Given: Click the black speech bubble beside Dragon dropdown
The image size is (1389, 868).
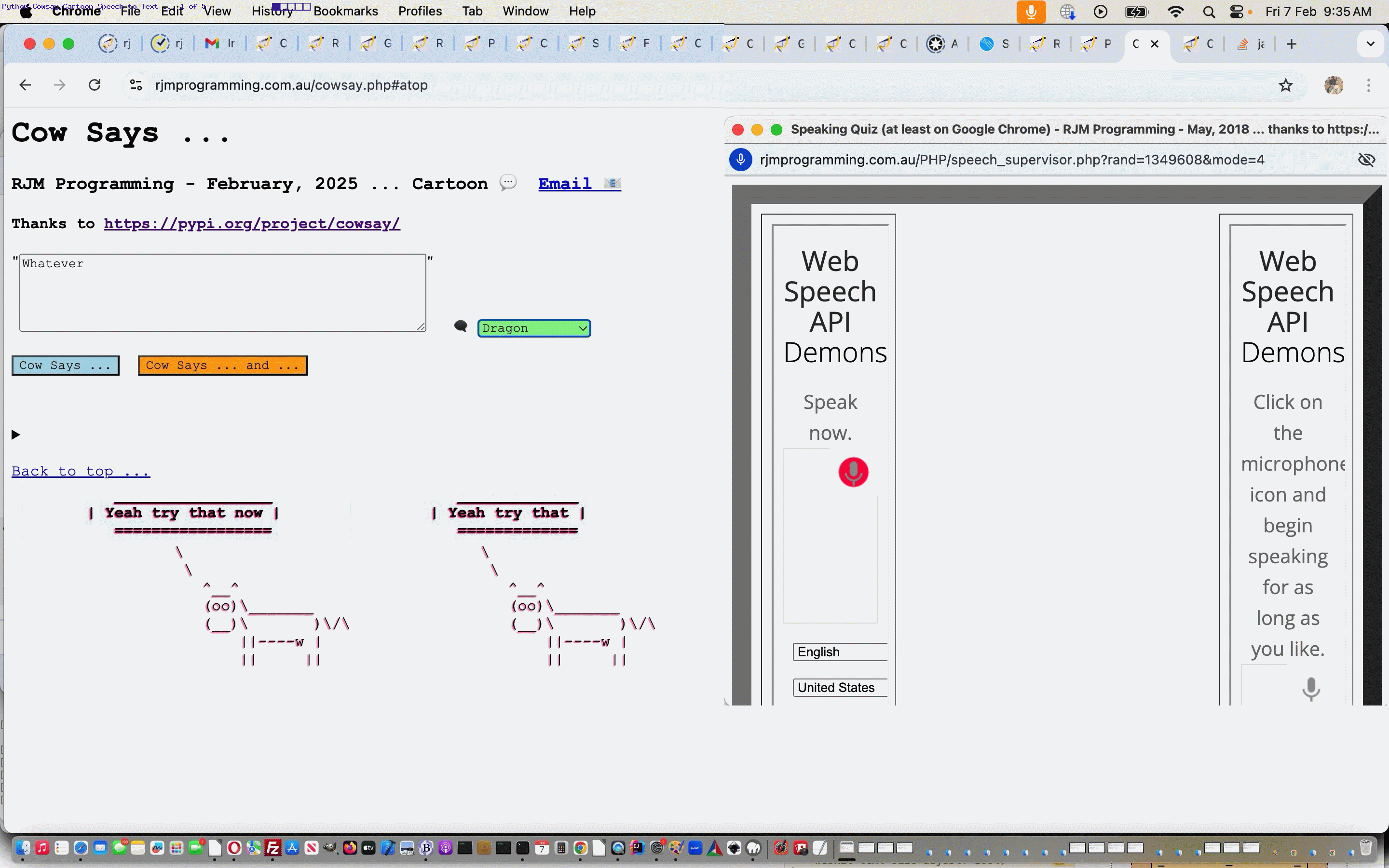Looking at the screenshot, I should [x=460, y=326].
